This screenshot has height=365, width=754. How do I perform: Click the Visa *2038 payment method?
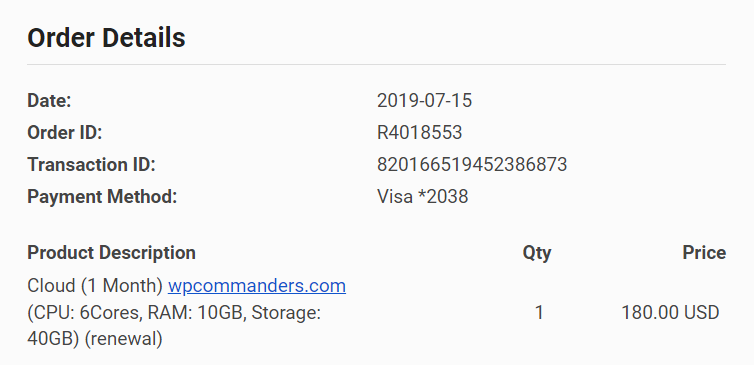(423, 197)
